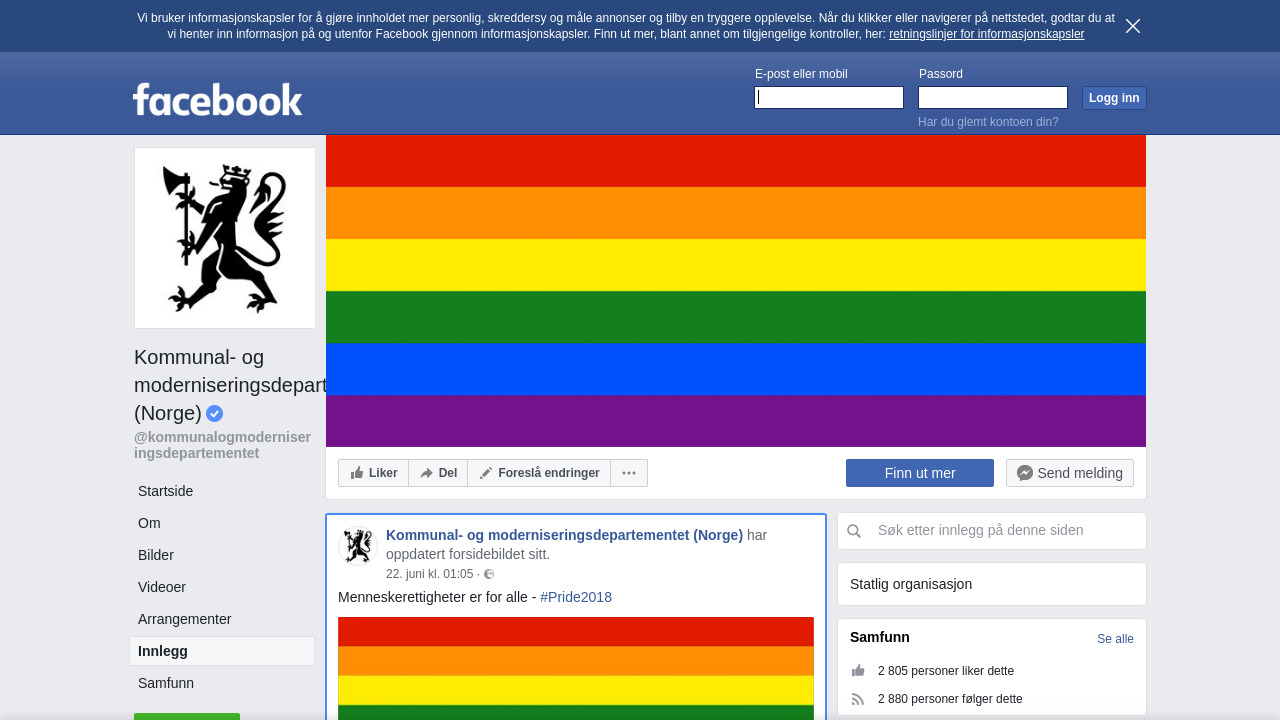This screenshot has height=720, width=1280.
Task: Select Innlegg in the sidebar
Action: [222, 651]
